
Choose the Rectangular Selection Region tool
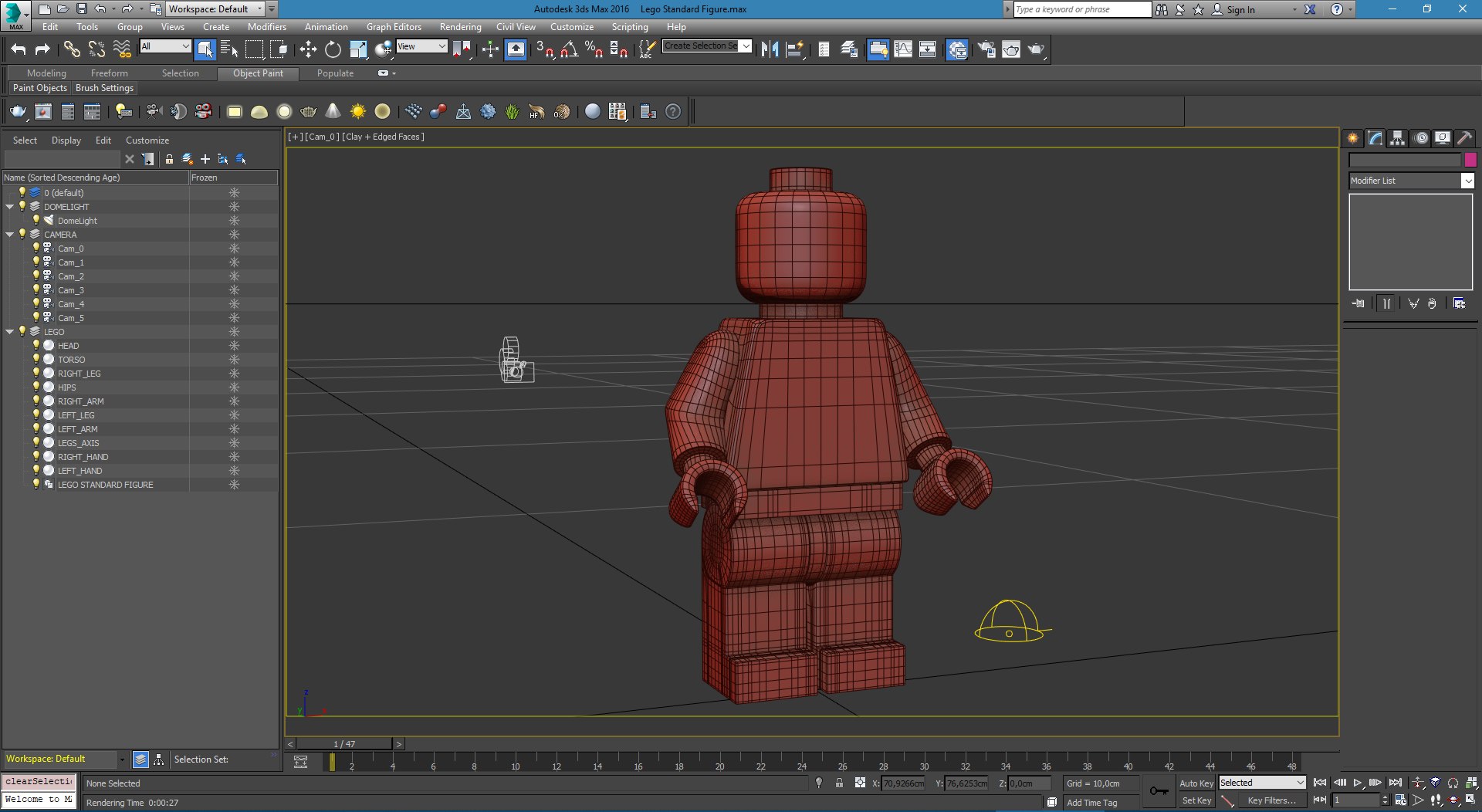point(254,49)
